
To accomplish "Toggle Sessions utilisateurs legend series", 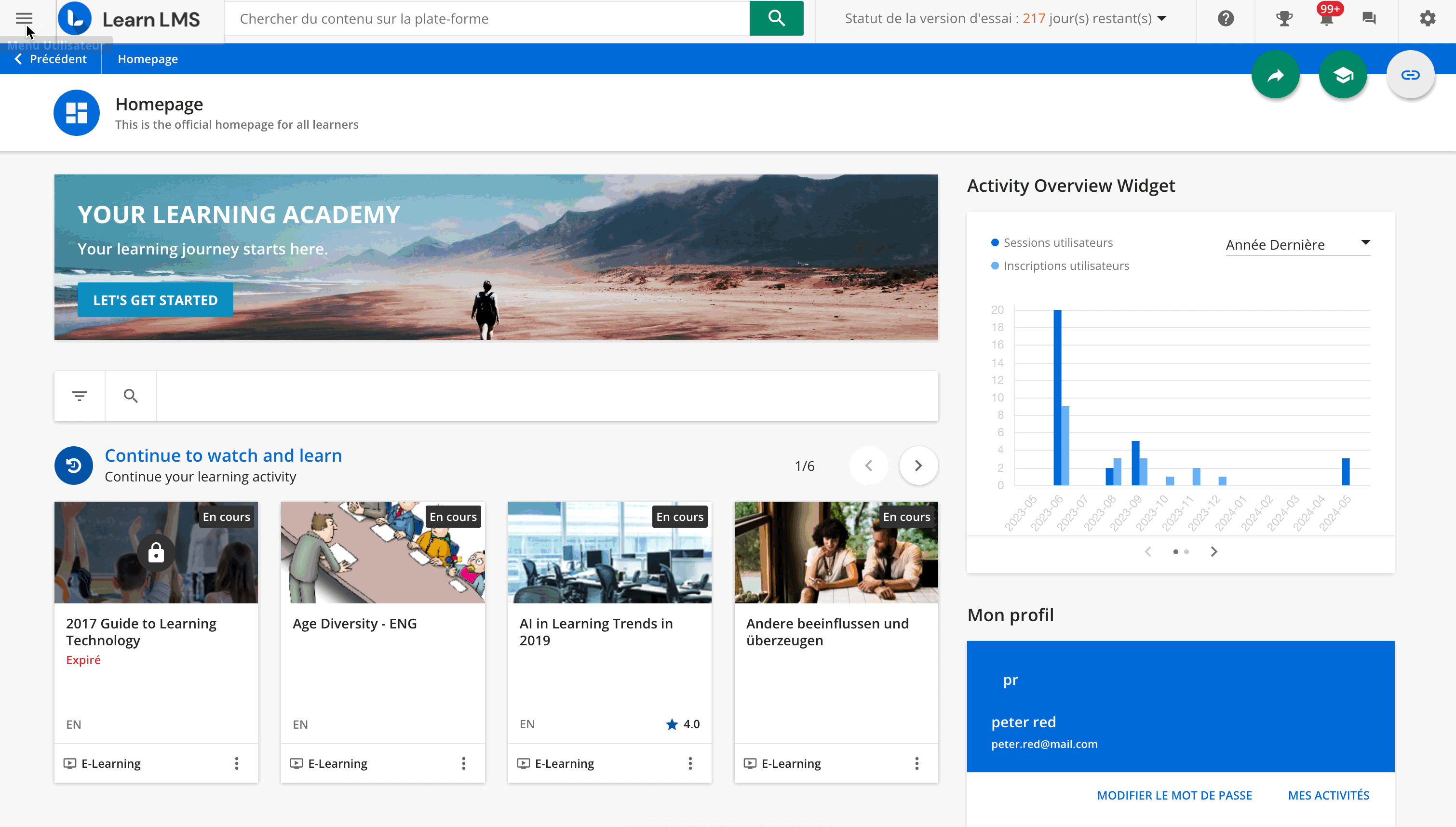I will (1052, 242).
